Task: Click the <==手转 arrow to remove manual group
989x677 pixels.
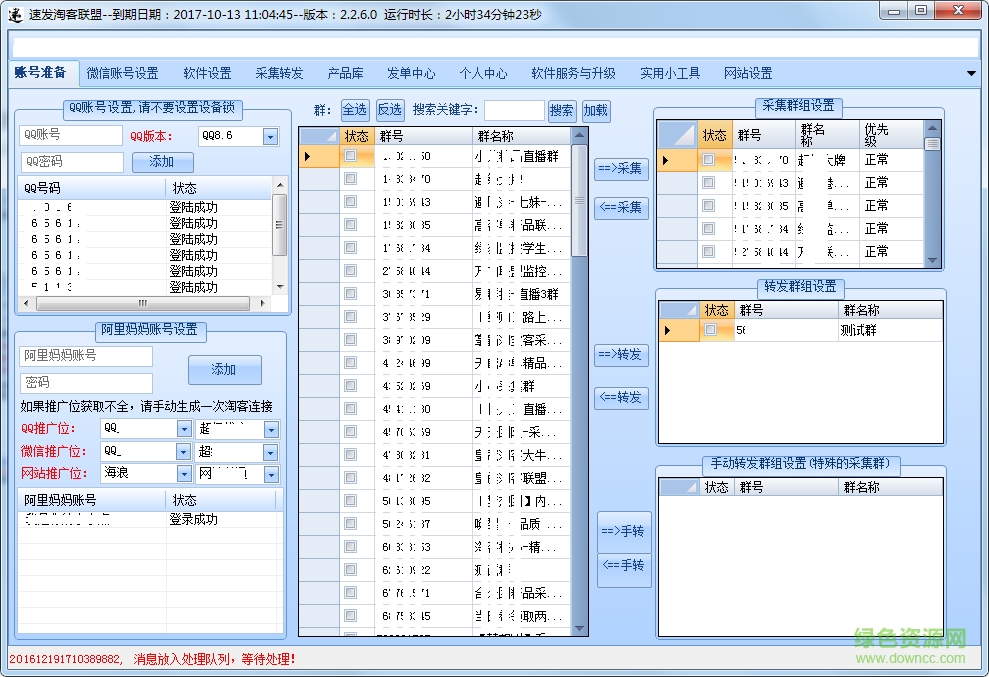Action: tap(623, 570)
